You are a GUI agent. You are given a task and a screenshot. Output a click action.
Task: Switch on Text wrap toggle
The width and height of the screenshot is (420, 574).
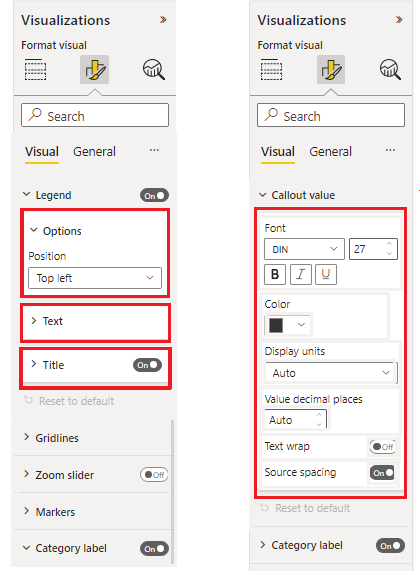pos(383,447)
